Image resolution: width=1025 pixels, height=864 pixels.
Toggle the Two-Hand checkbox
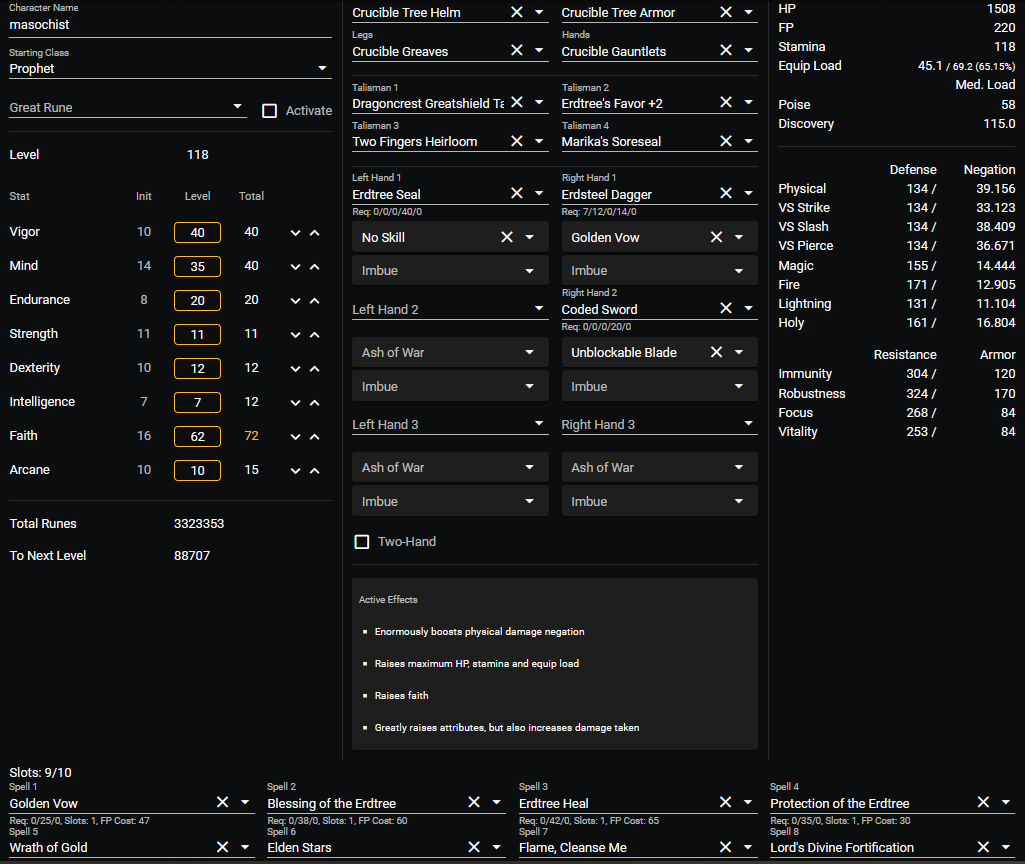tap(361, 541)
